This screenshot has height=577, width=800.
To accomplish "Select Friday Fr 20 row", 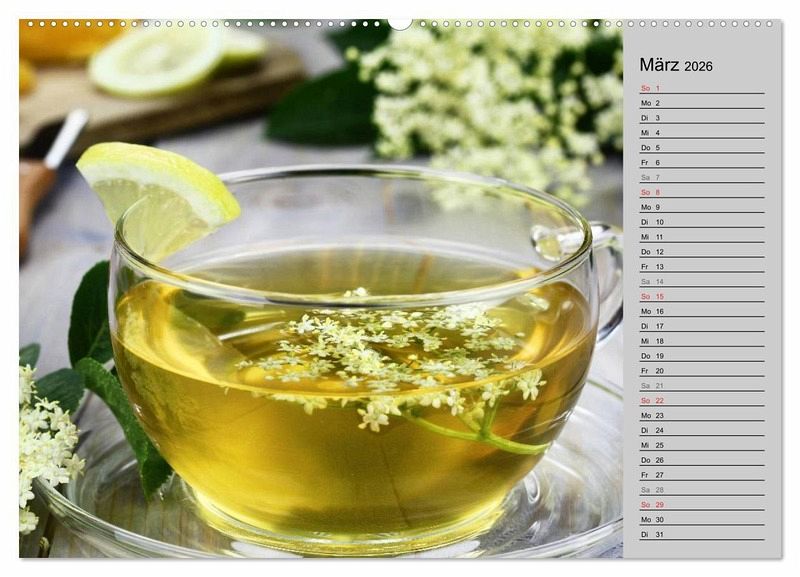I will (702, 371).
